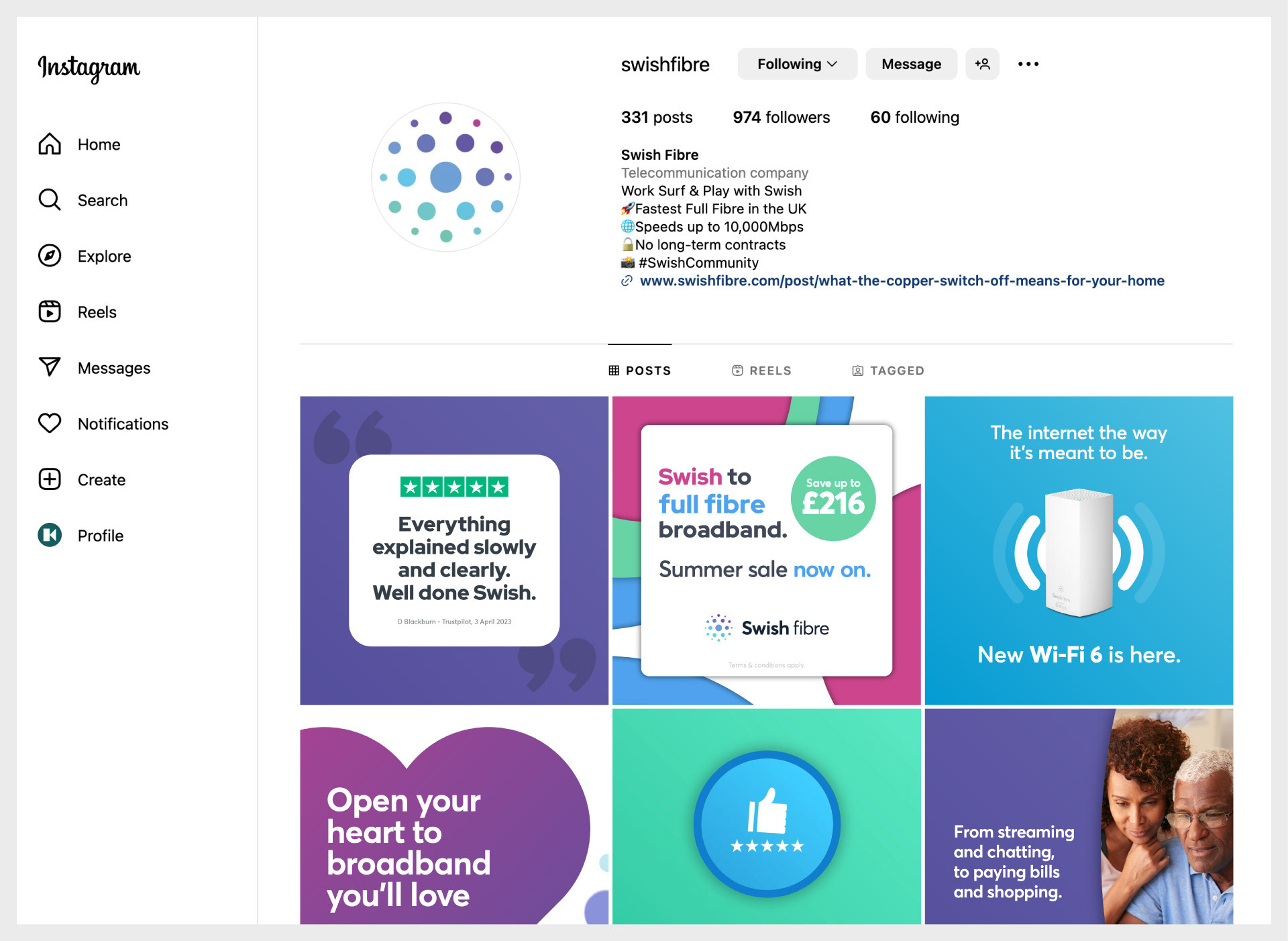Click the 974 followers count

tap(781, 117)
